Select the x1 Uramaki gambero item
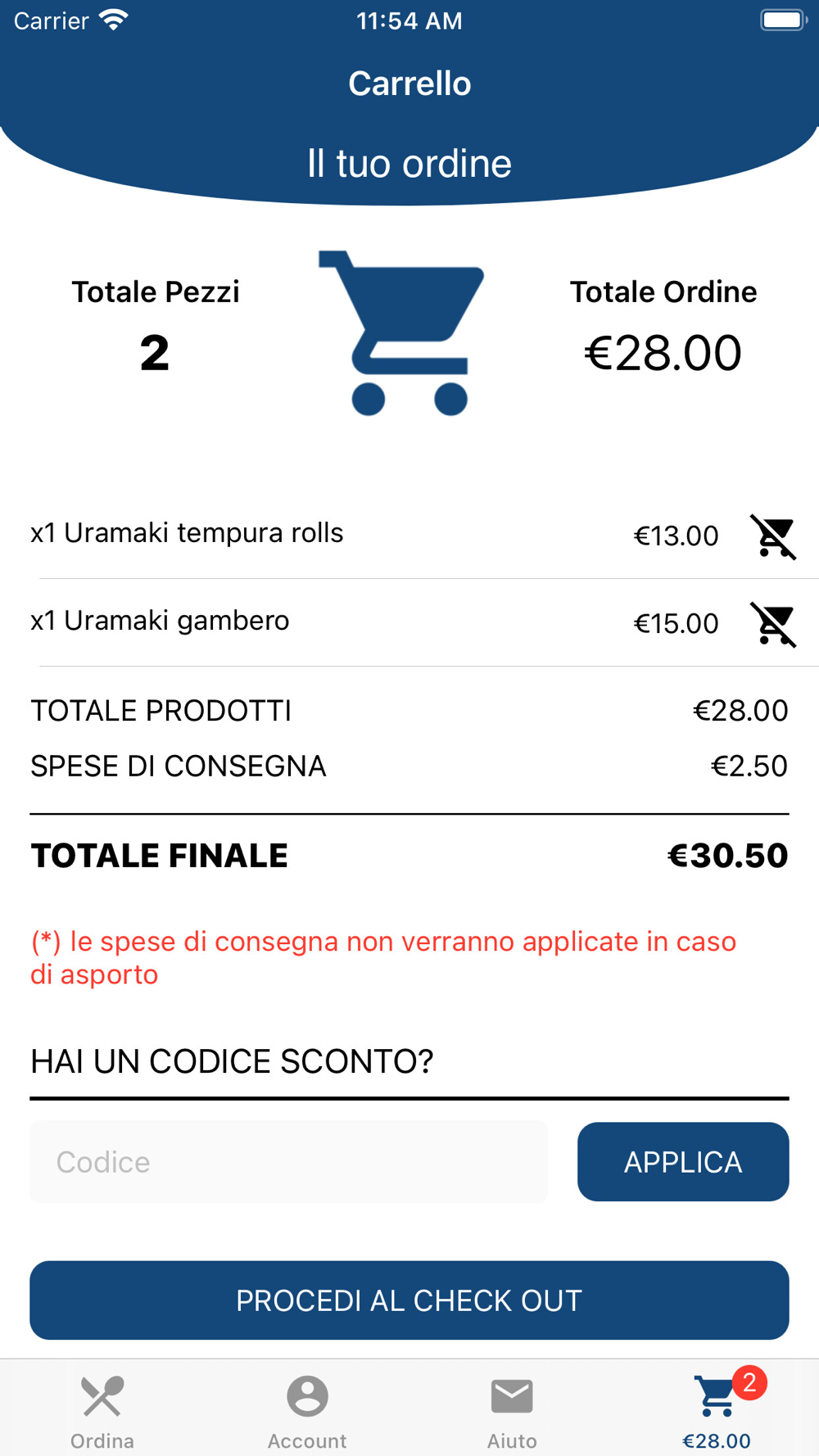This screenshot has width=819, height=1456. point(160,621)
